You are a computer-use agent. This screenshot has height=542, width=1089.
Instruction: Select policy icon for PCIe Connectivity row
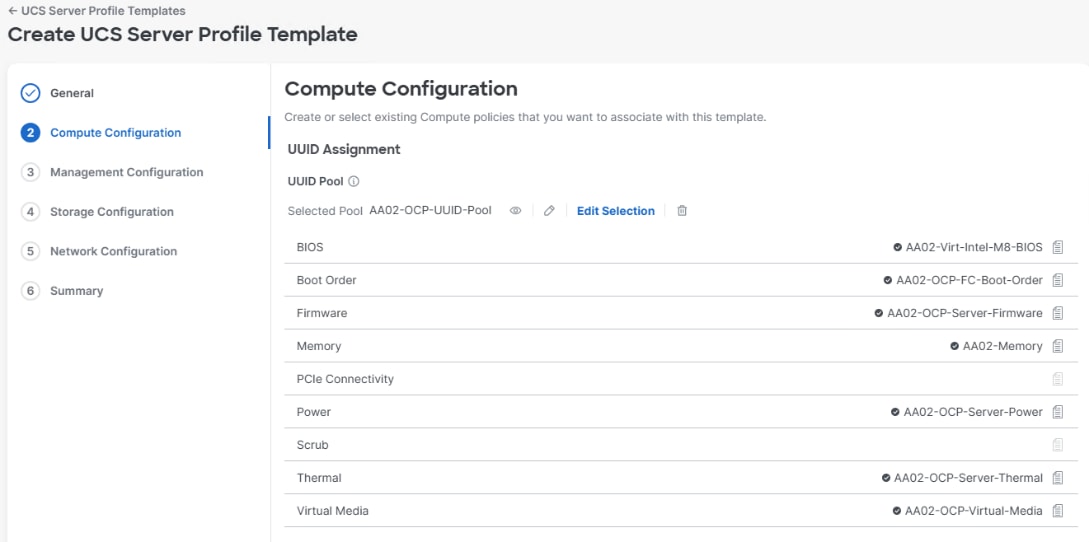1058,379
